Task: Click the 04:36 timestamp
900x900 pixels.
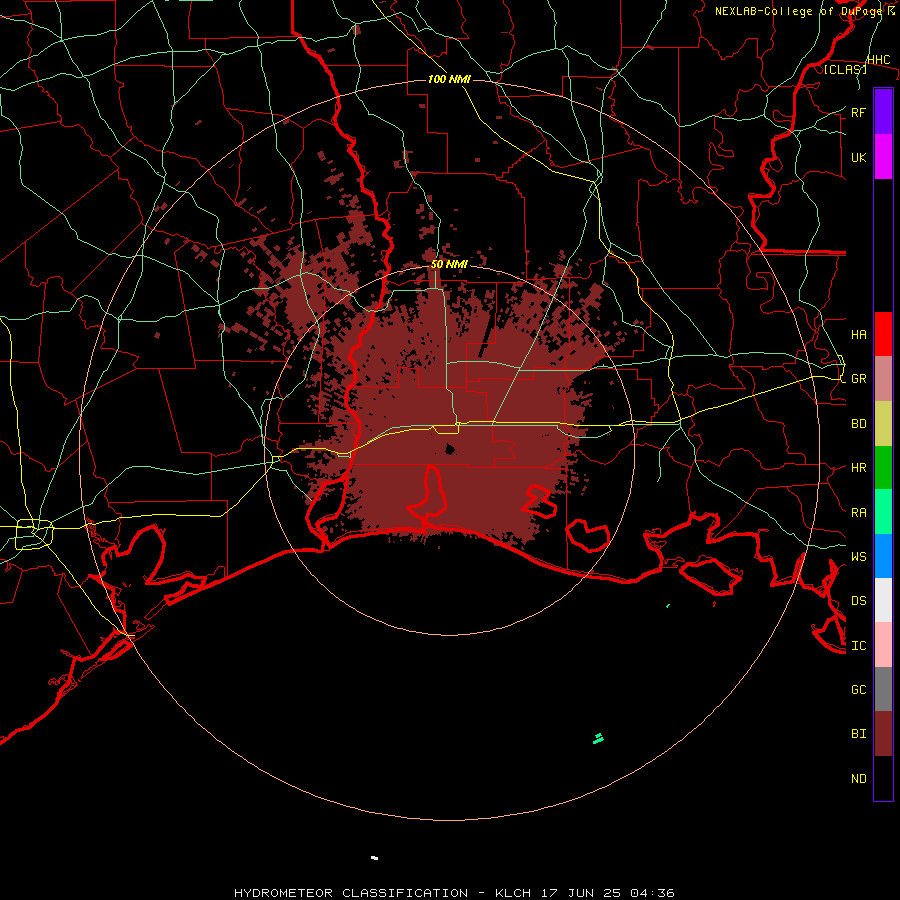Action: pyautogui.click(x=652, y=893)
